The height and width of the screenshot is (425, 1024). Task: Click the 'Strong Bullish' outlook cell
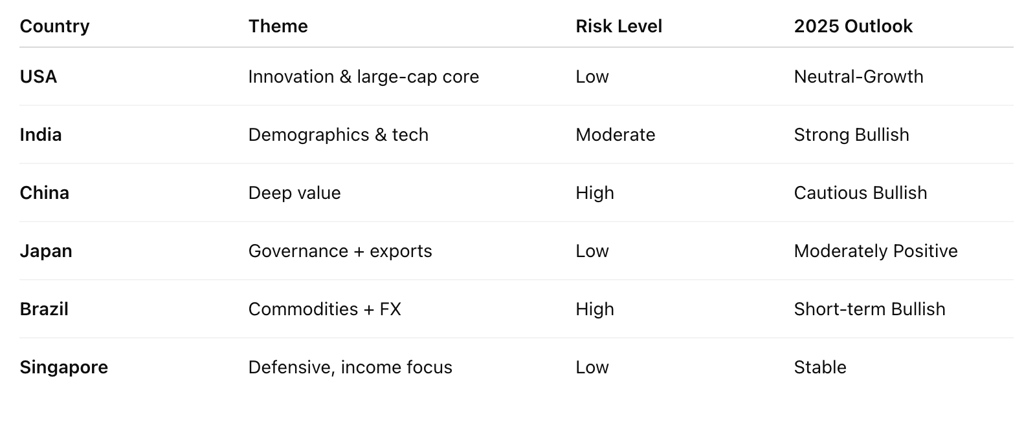click(851, 135)
